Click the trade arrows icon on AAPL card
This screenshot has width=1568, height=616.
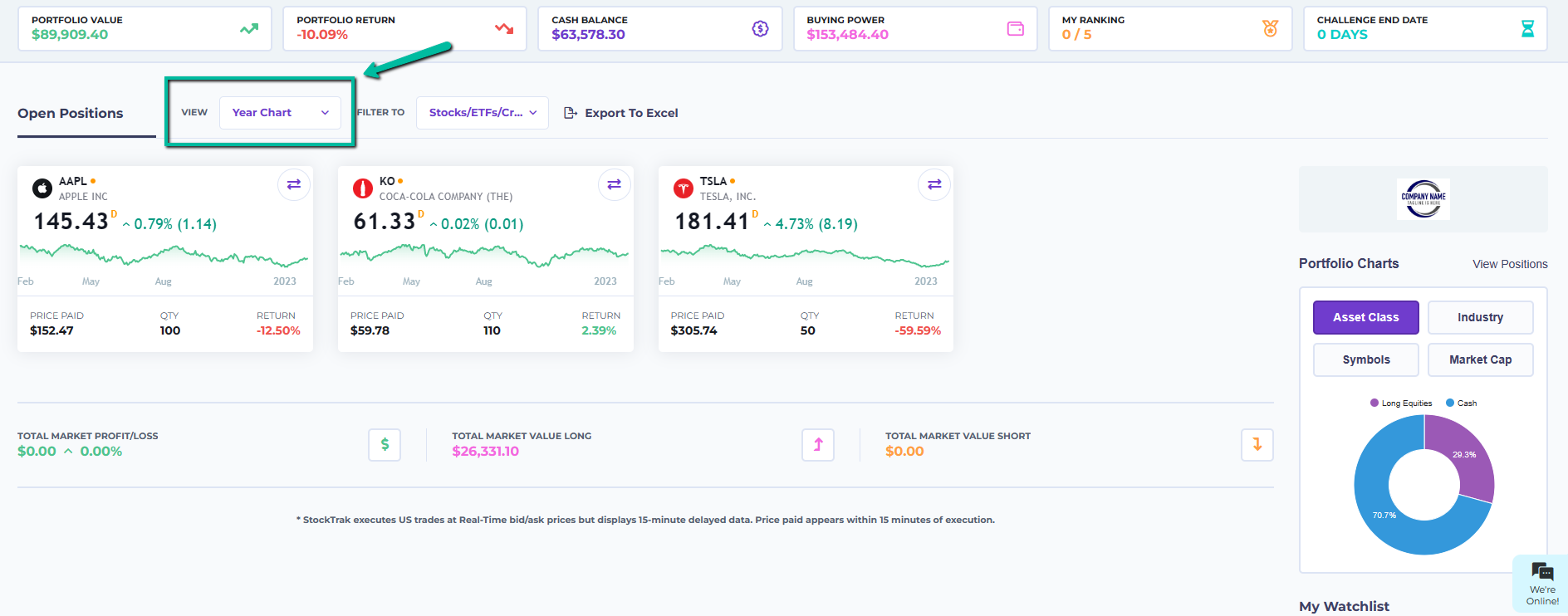click(x=293, y=184)
